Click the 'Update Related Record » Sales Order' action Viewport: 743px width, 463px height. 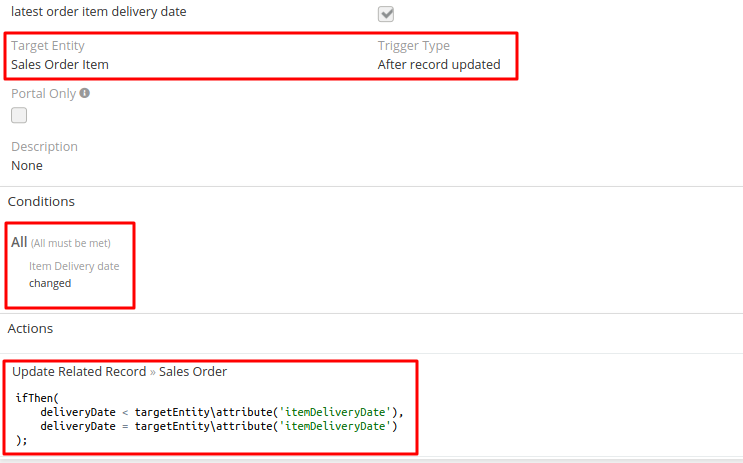(x=120, y=372)
